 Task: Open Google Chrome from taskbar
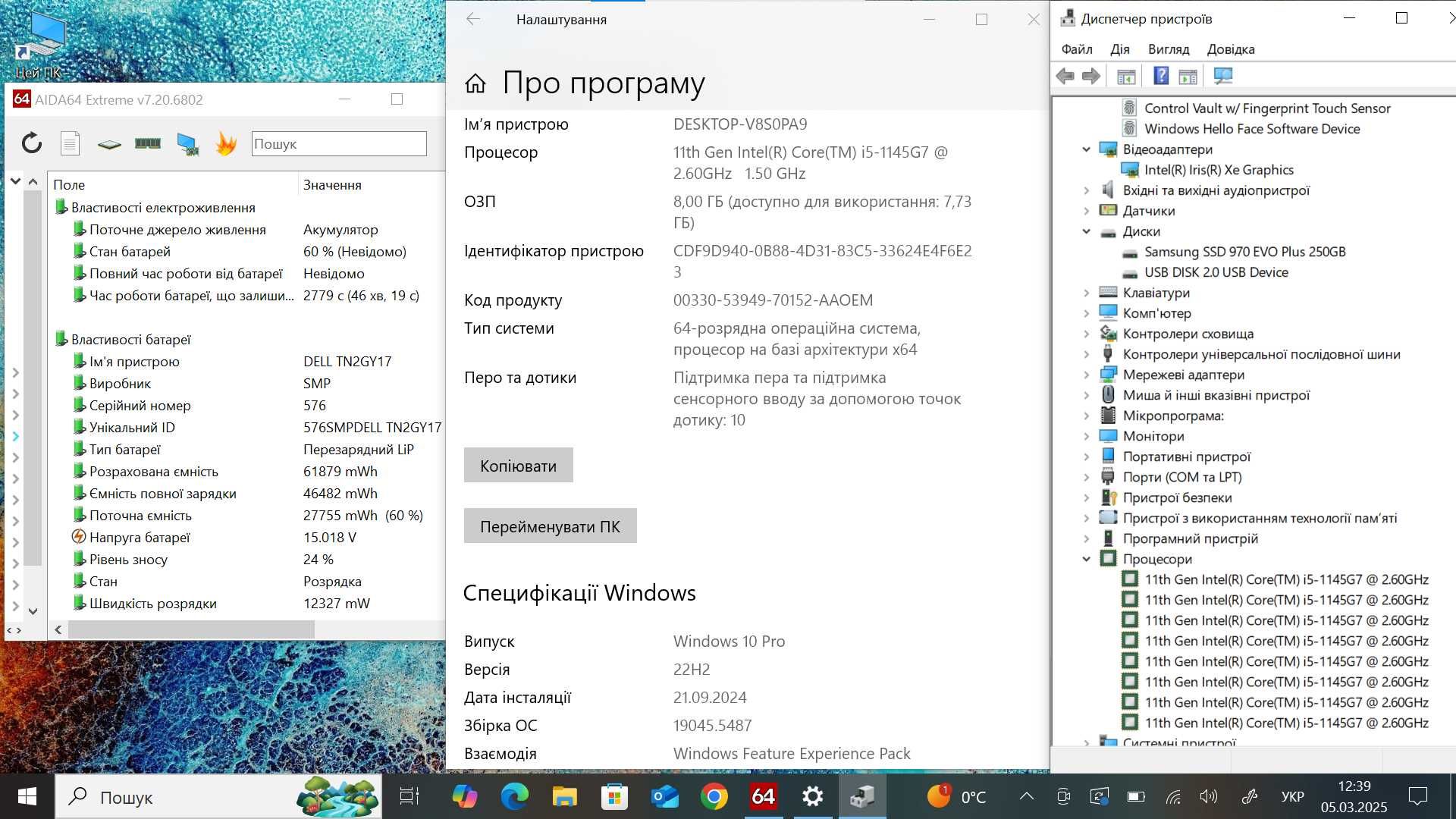714,796
